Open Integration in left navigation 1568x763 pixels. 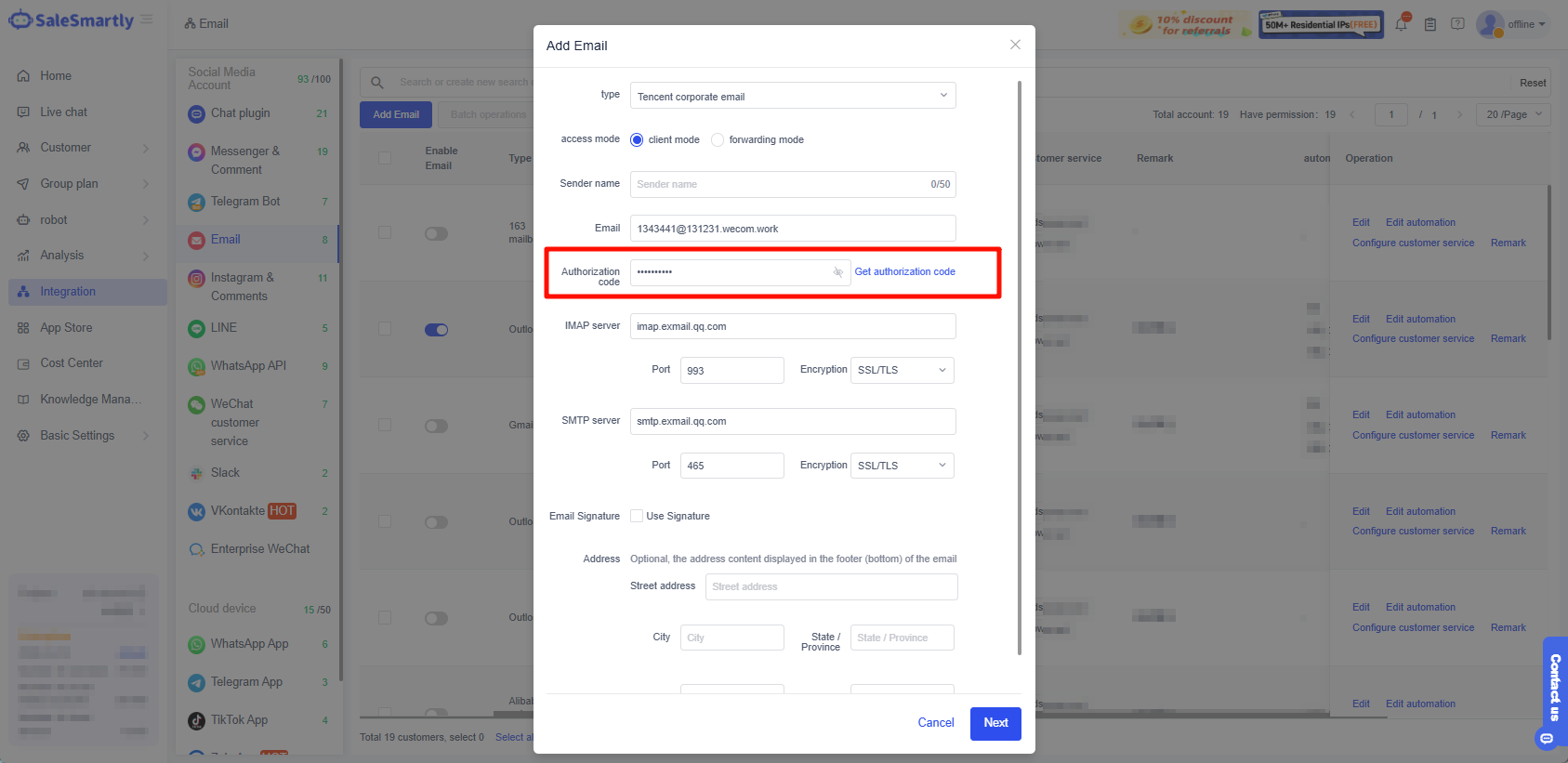[x=68, y=292]
